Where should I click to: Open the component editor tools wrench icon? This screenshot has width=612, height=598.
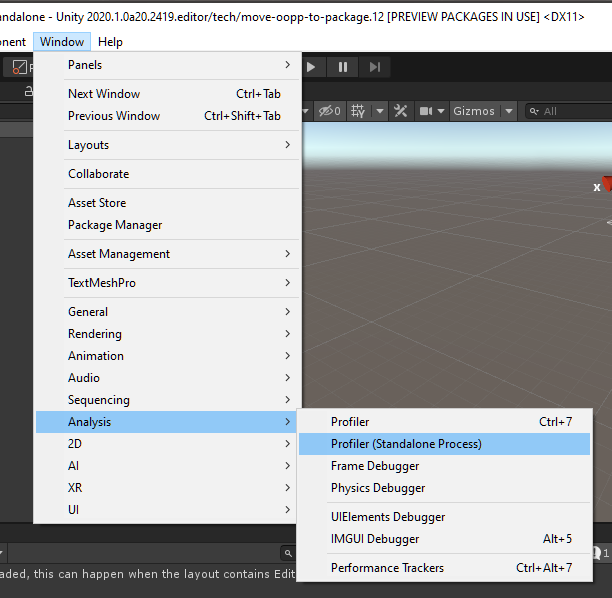tap(401, 111)
